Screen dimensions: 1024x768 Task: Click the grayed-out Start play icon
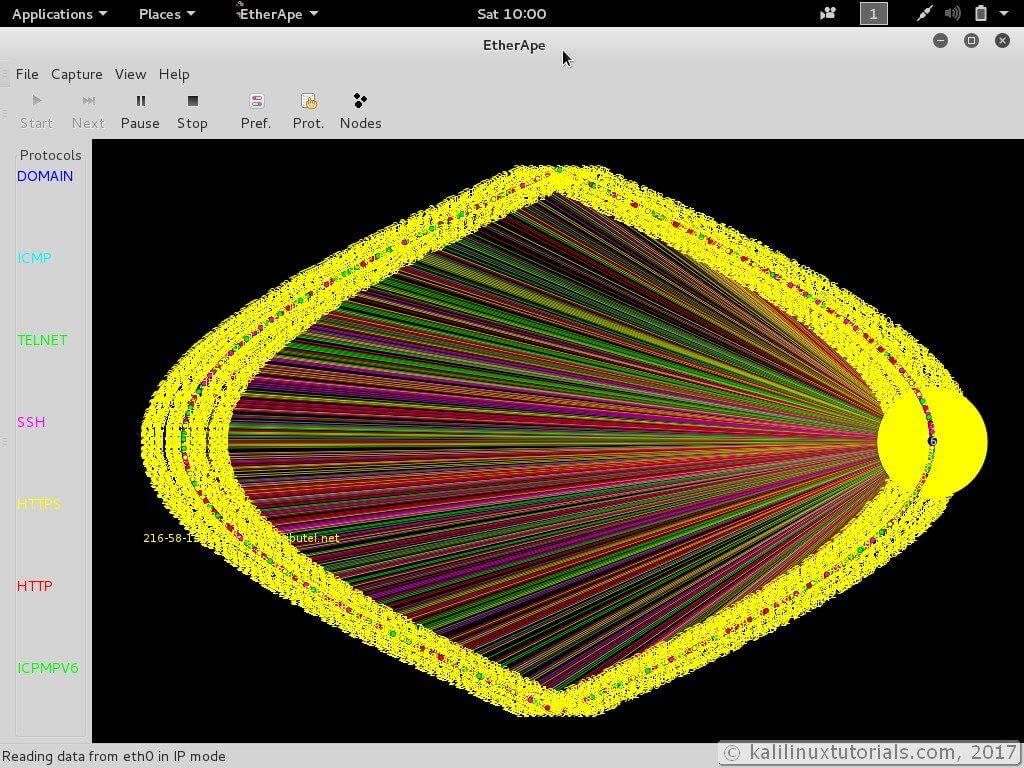click(x=36, y=101)
